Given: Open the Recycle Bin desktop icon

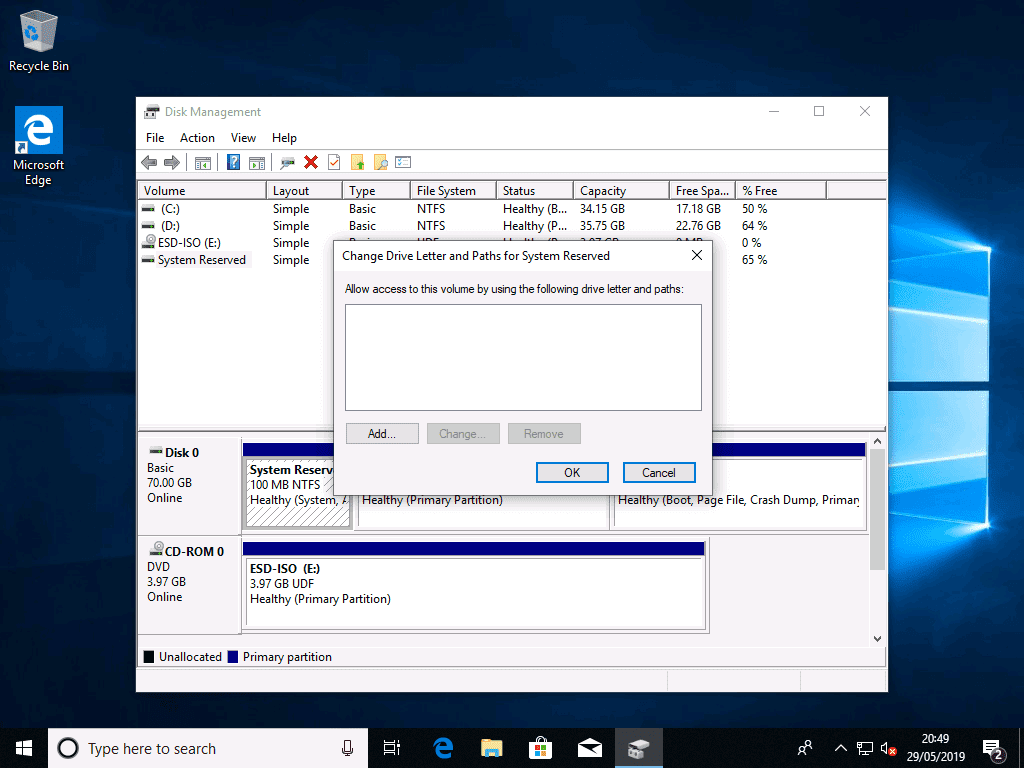Looking at the screenshot, I should click(39, 41).
